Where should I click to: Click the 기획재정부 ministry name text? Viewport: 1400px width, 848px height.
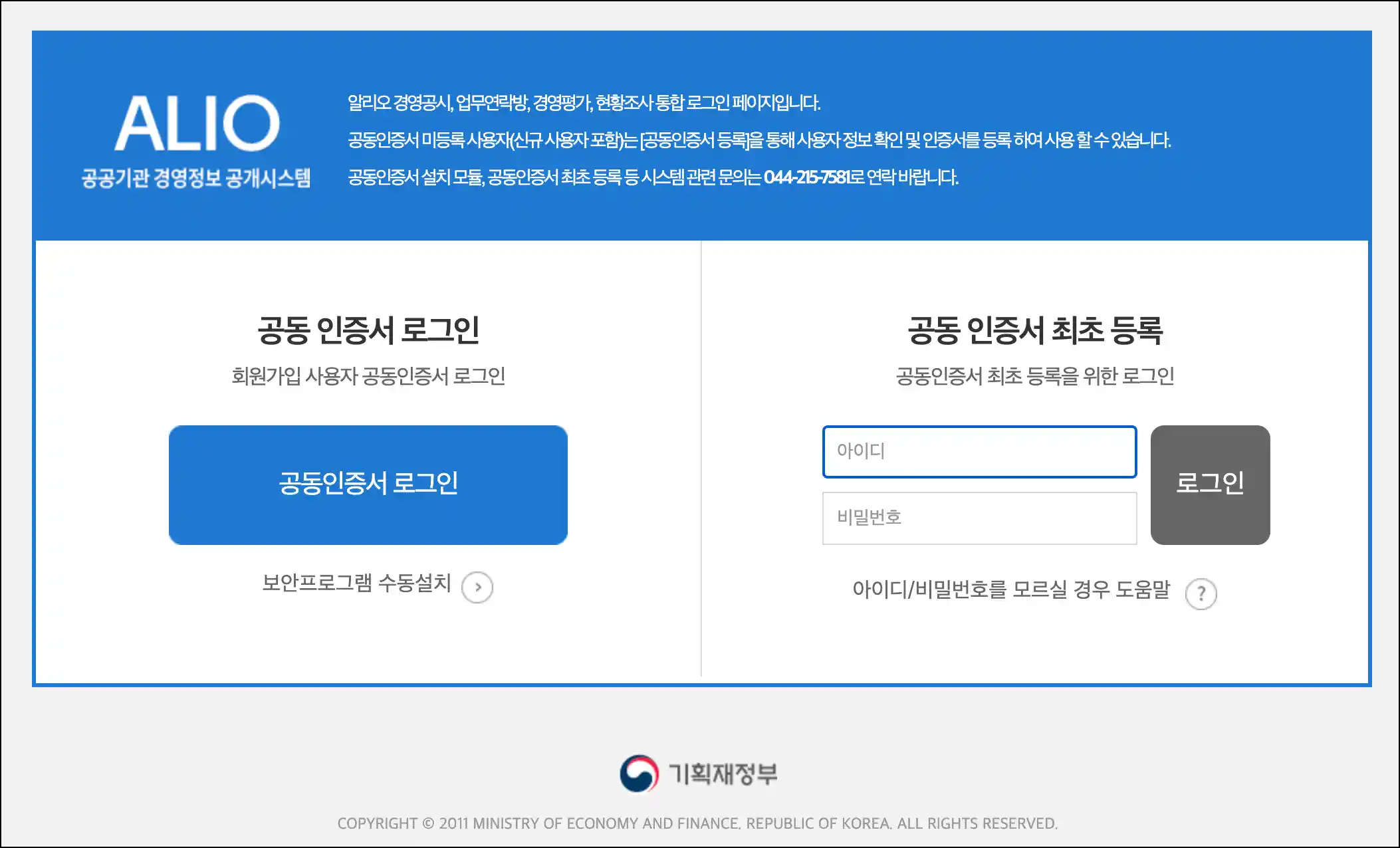tap(723, 774)
